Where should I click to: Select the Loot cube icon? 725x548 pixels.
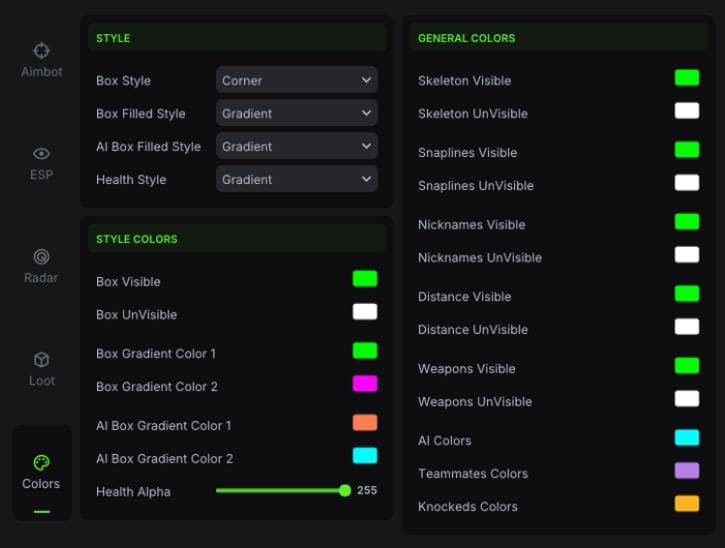[x=41, y=360]
